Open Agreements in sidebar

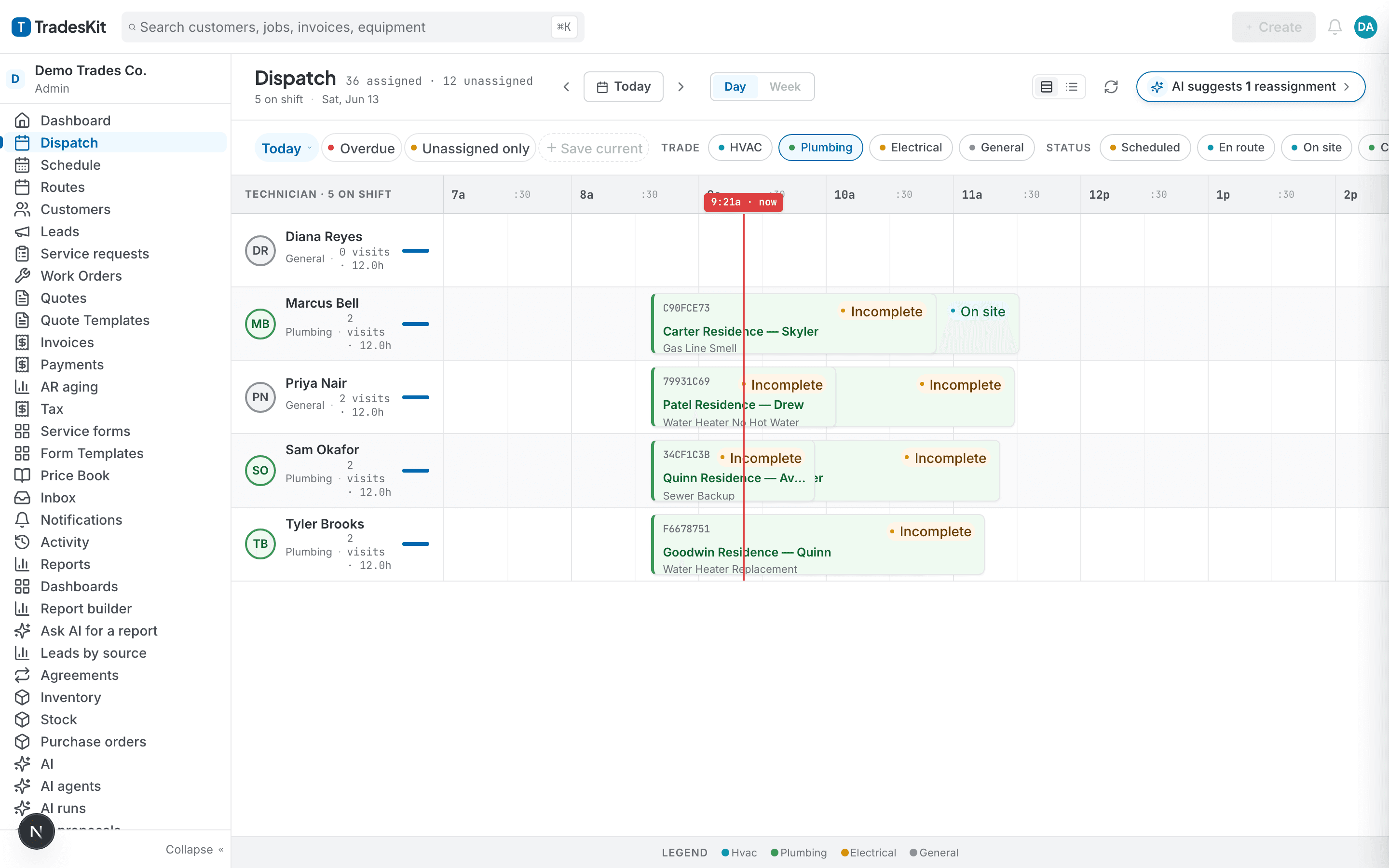pos(115,675)
